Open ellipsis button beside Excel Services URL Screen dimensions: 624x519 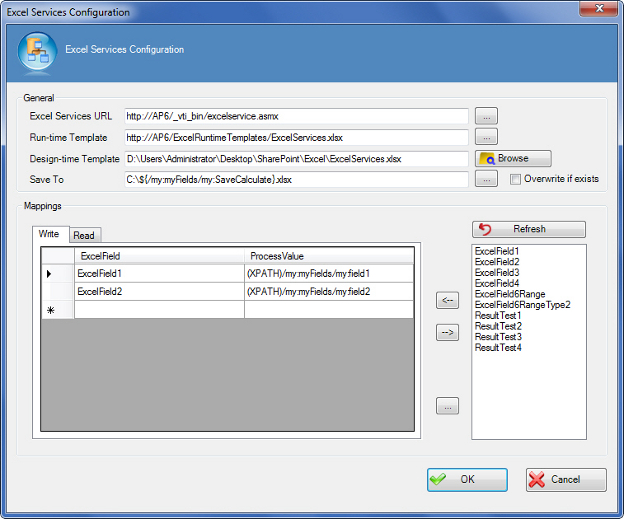point(486,116)
